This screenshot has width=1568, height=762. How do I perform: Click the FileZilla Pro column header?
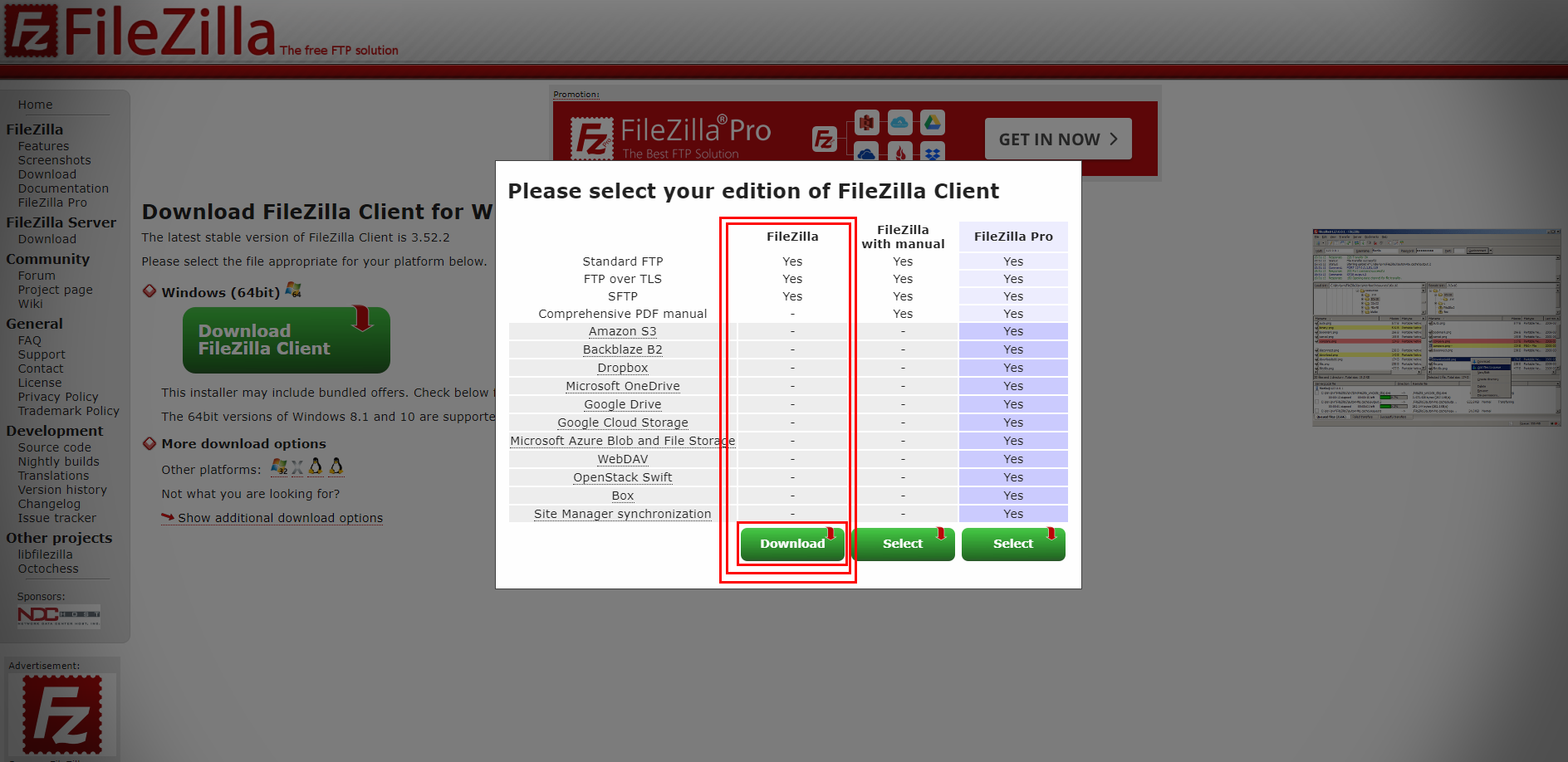click(1013, 237)
